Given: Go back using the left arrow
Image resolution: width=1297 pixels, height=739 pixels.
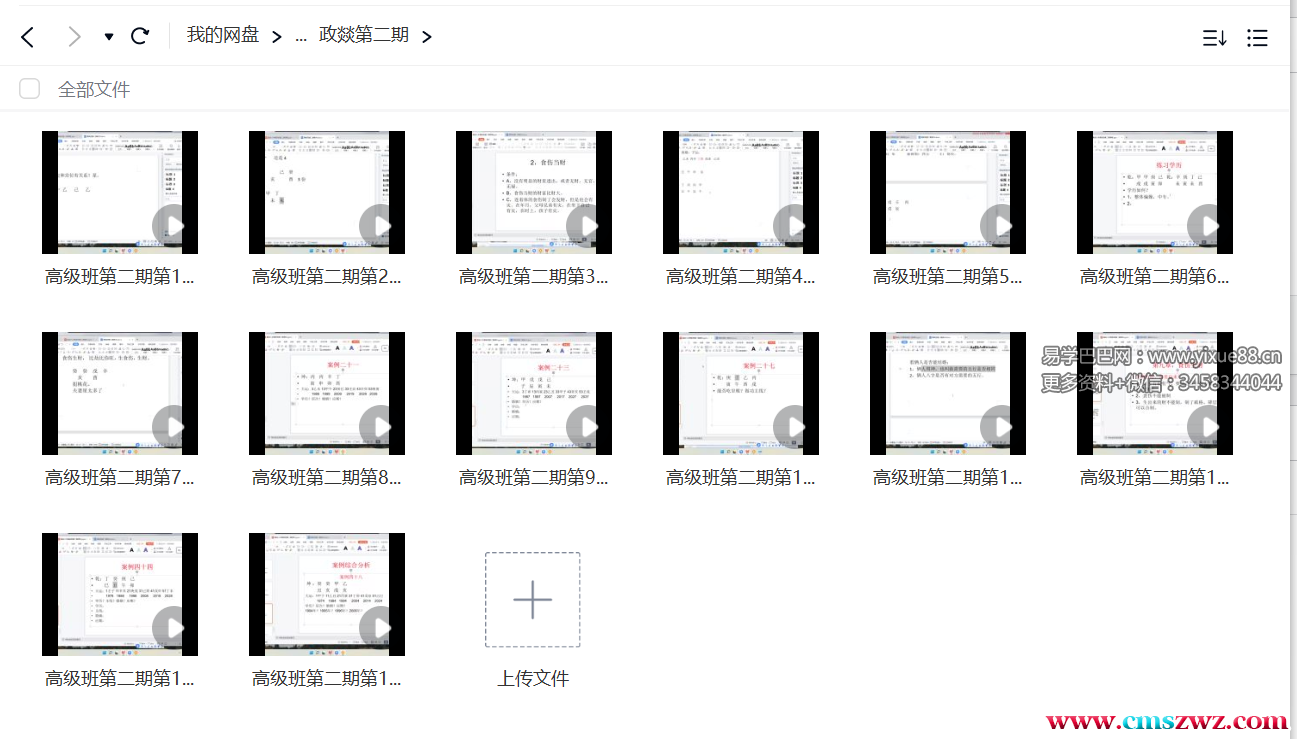Looking at the screenshot, I should coord(27,37).
